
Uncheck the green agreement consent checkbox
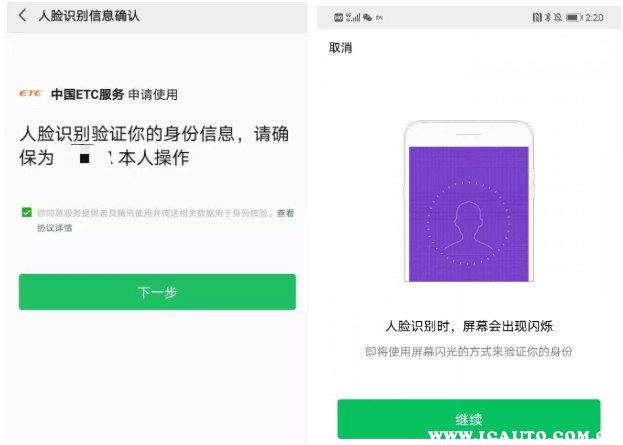click(x=27, y=212)
